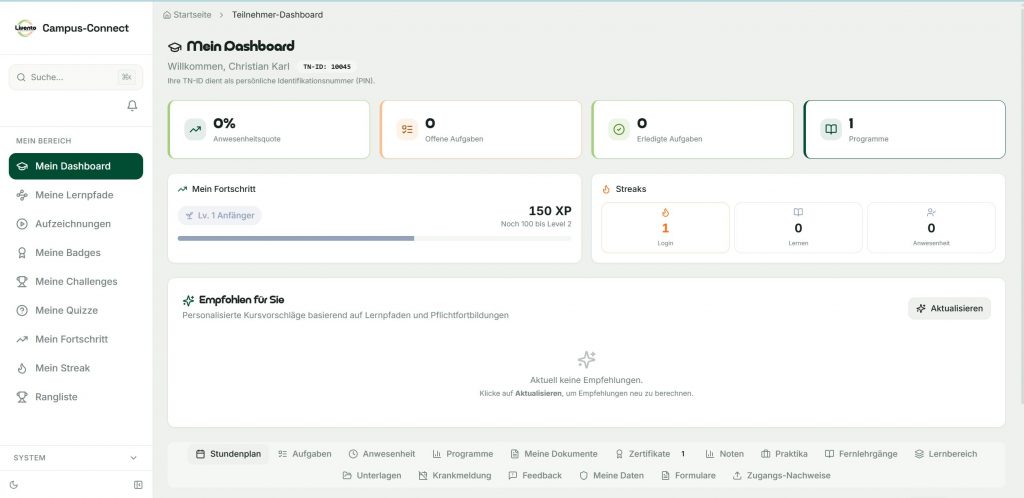Click the notification bell icon

tap(132, 105)
